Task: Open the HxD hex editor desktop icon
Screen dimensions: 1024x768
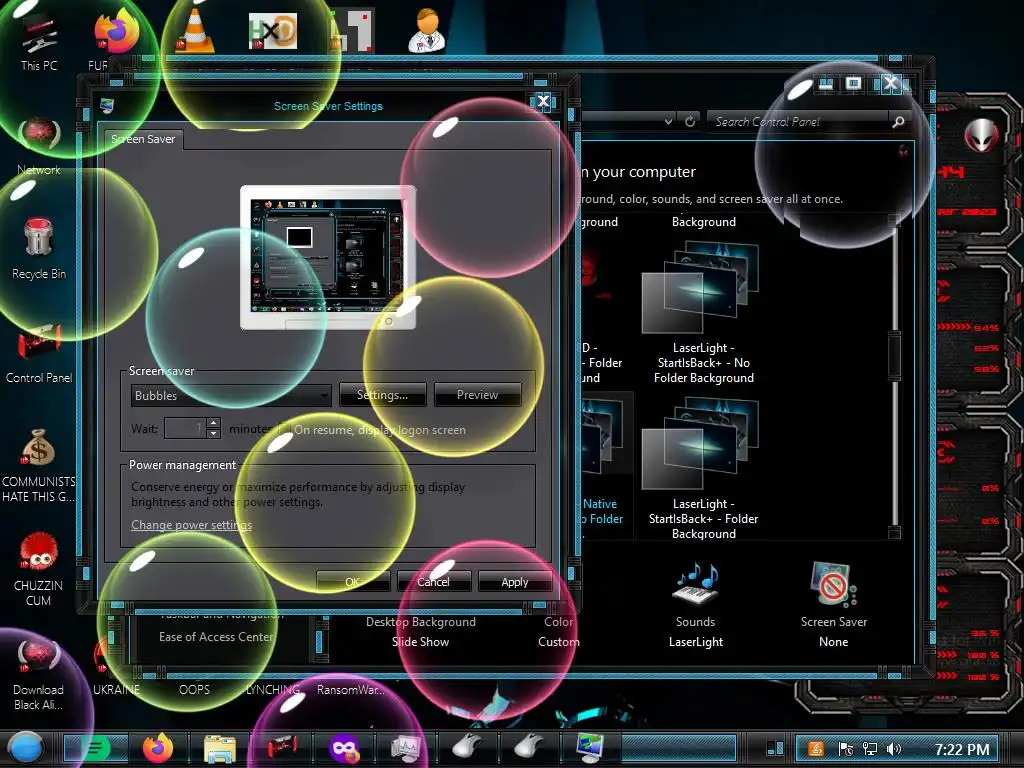Action: [x=273, y=31]
